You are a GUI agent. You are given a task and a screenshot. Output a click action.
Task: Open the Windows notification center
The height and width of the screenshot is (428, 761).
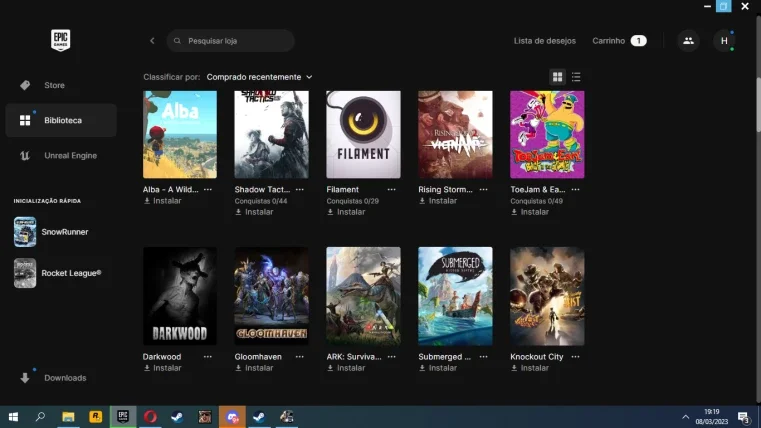(744, 417)
